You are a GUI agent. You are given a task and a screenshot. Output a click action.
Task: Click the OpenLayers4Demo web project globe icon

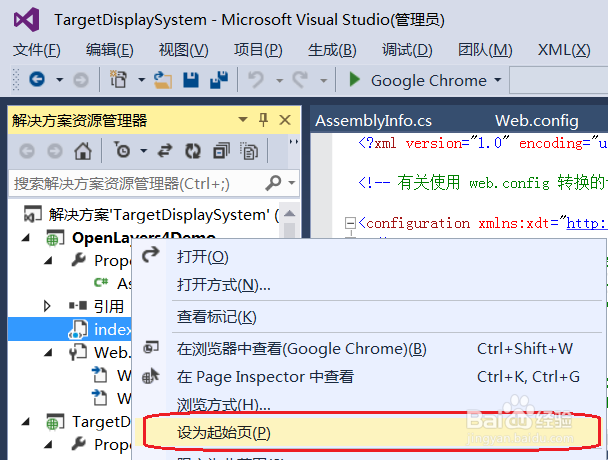(x=55, y=238)
